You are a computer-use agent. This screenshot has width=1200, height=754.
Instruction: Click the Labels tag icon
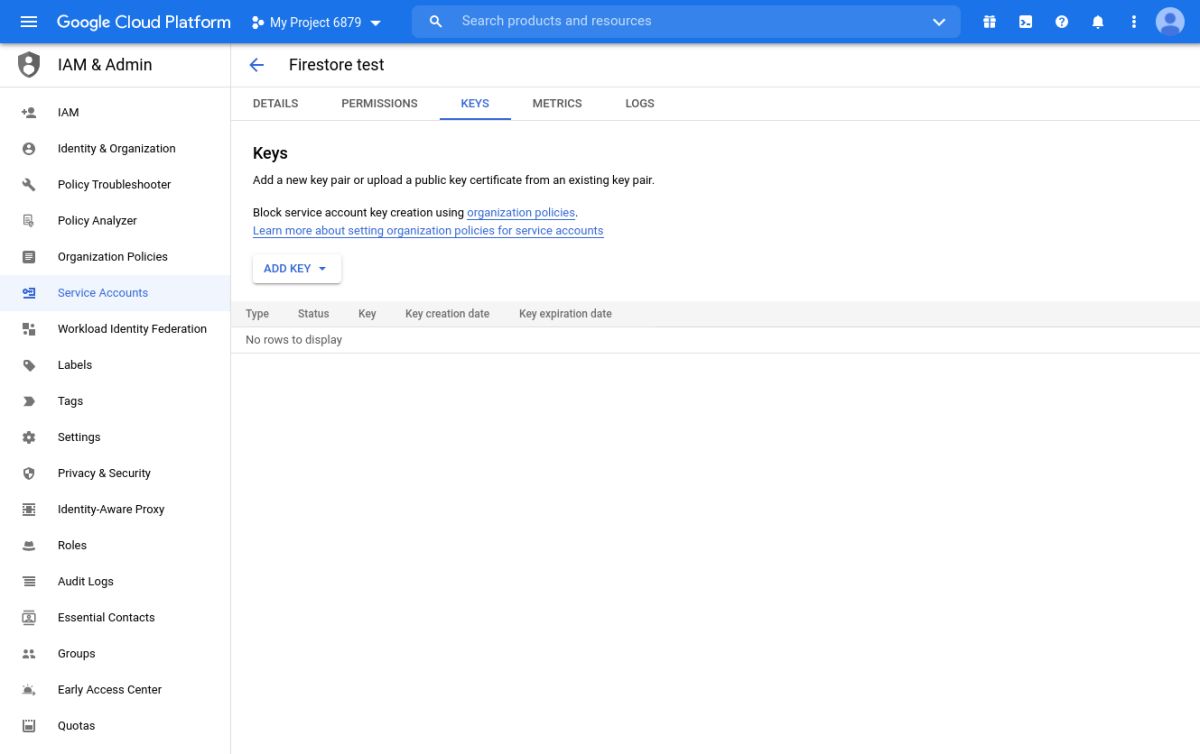pos(29,365)
